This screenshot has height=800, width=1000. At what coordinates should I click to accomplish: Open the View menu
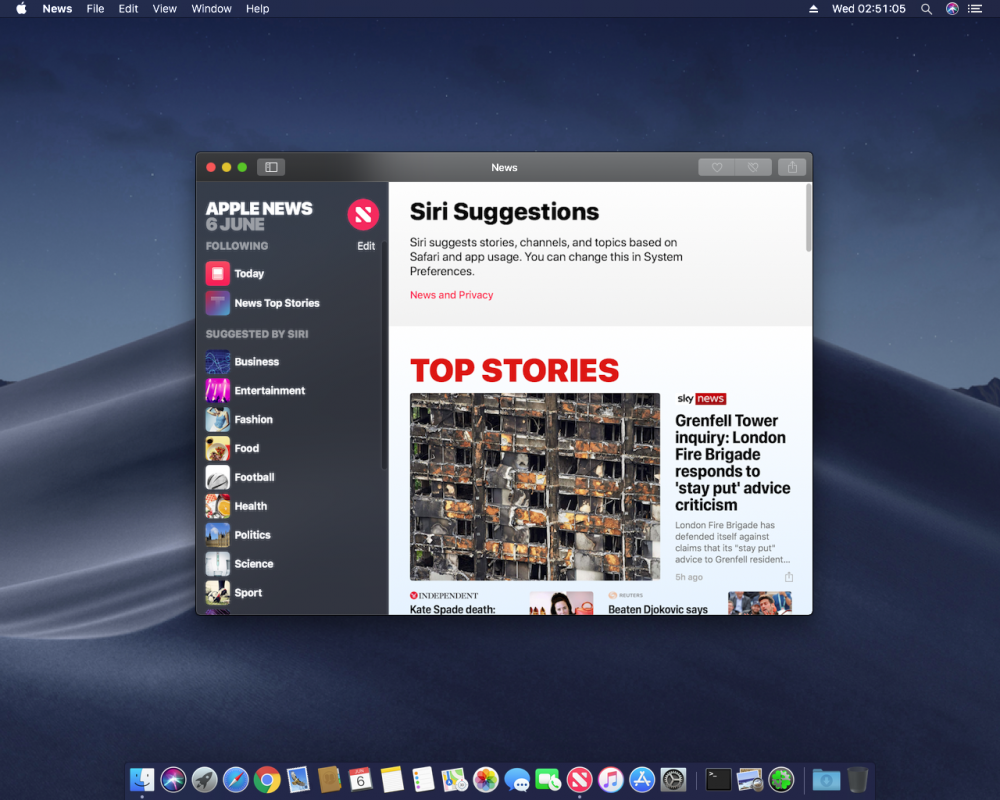pos(165,9)
